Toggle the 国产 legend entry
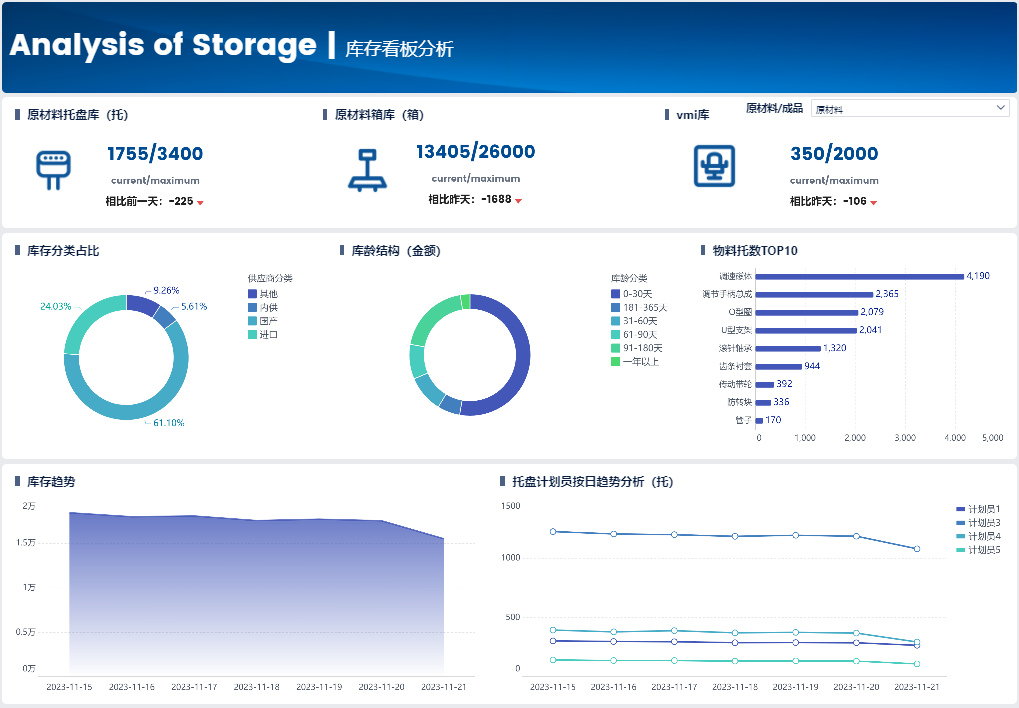Image resolution: width=1019 pixels, height=708 pixels. [263, 321]
